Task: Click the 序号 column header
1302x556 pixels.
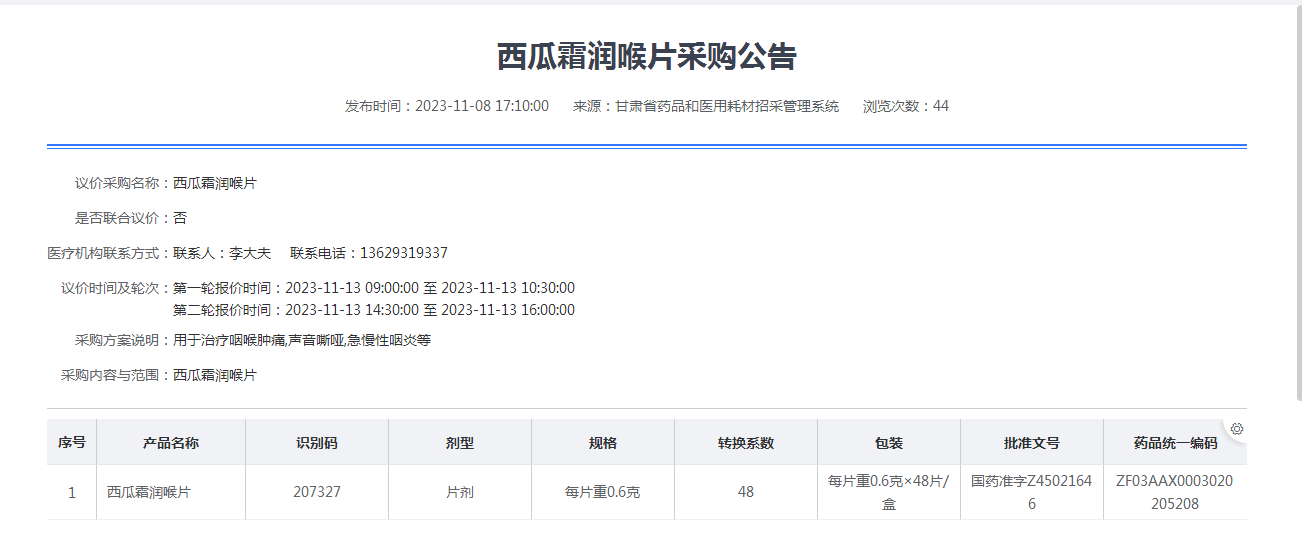Action: [72, 442]
